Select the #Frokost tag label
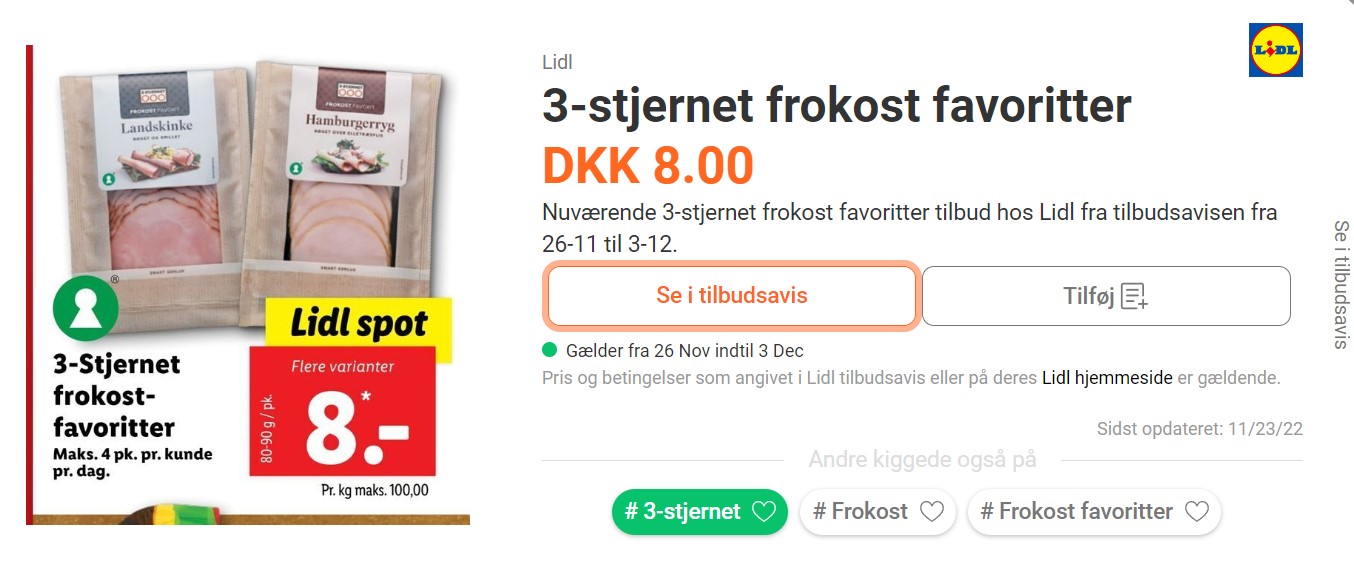Screen dimensions: 1354x564 coord(860,512)
